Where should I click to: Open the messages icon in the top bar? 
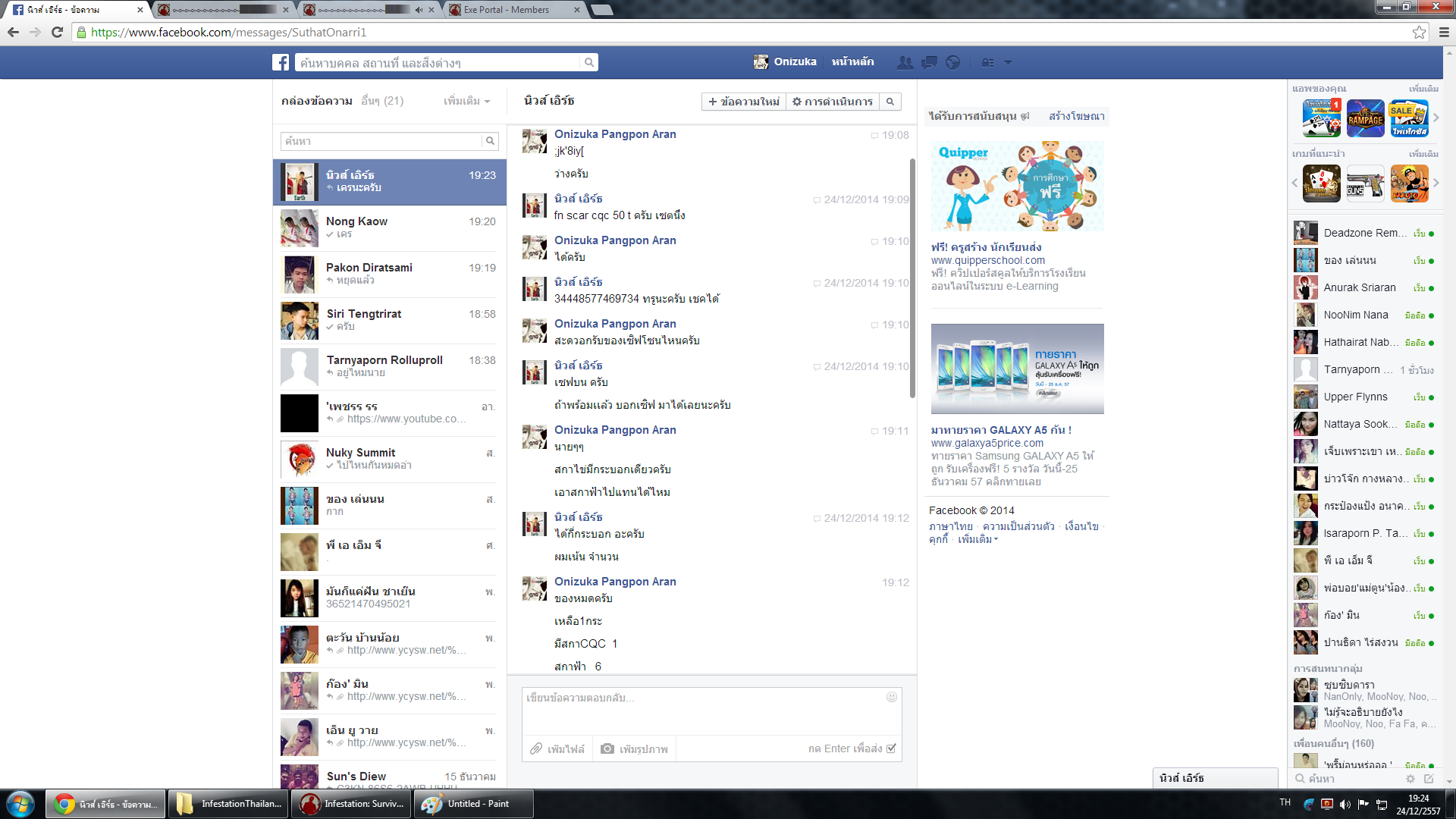coord(929,62)
